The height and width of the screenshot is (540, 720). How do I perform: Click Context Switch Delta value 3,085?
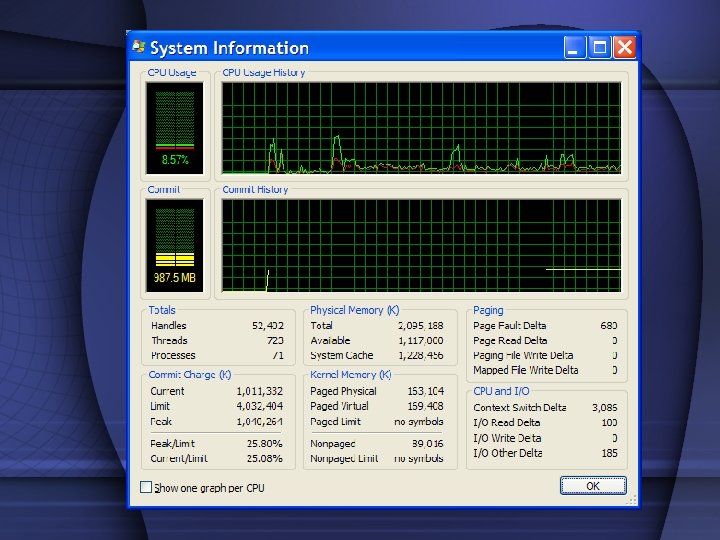[x=604, y=407]
